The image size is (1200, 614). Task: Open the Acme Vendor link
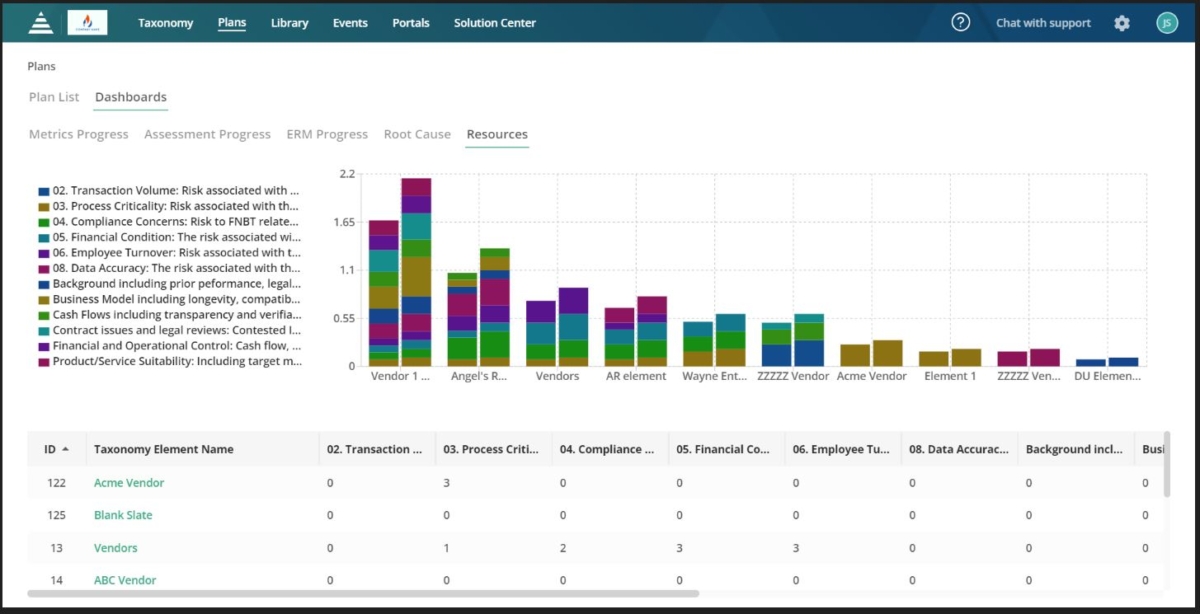point(128,482)
